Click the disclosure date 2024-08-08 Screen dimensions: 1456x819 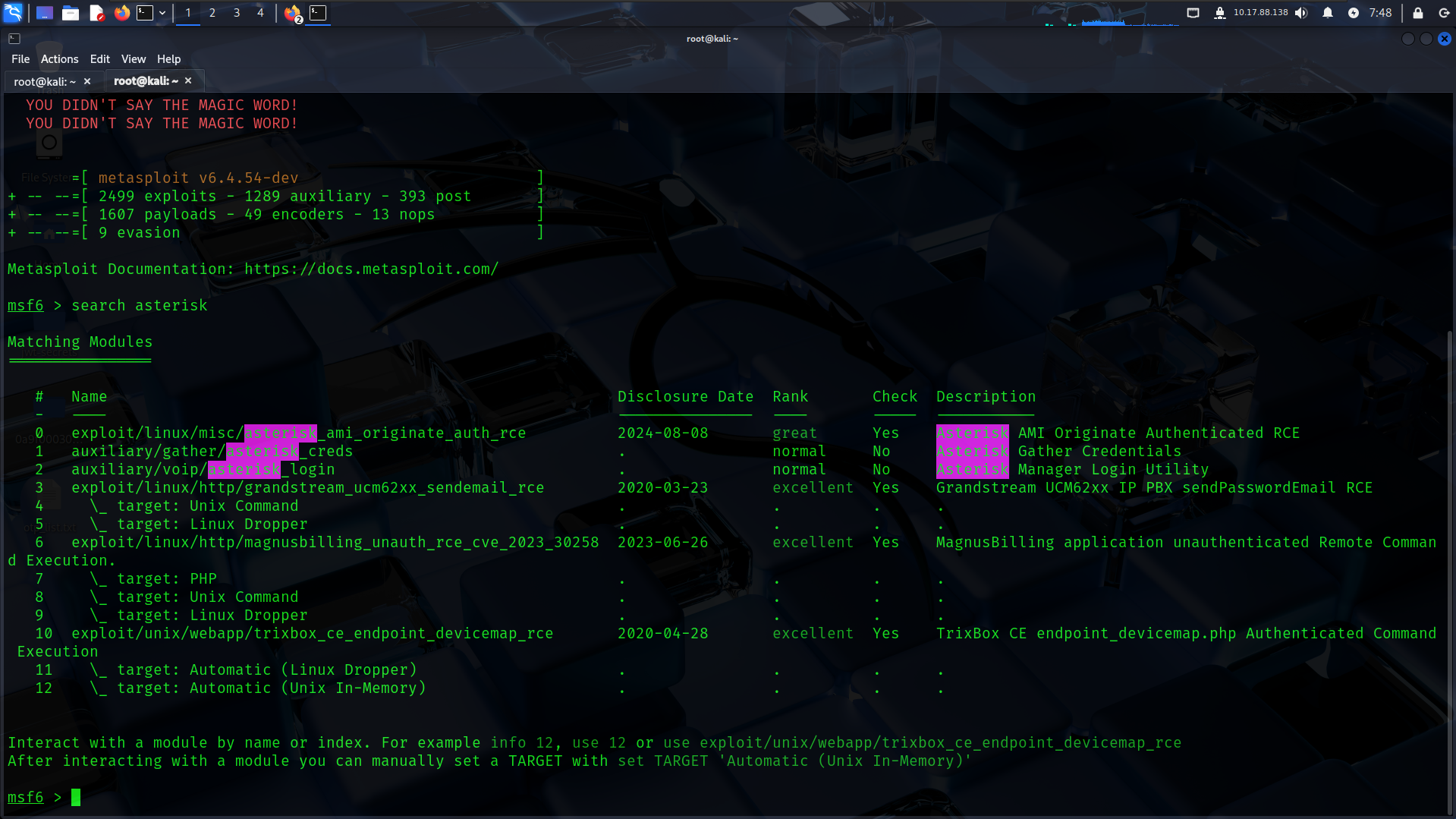click(x=663, y=433)
